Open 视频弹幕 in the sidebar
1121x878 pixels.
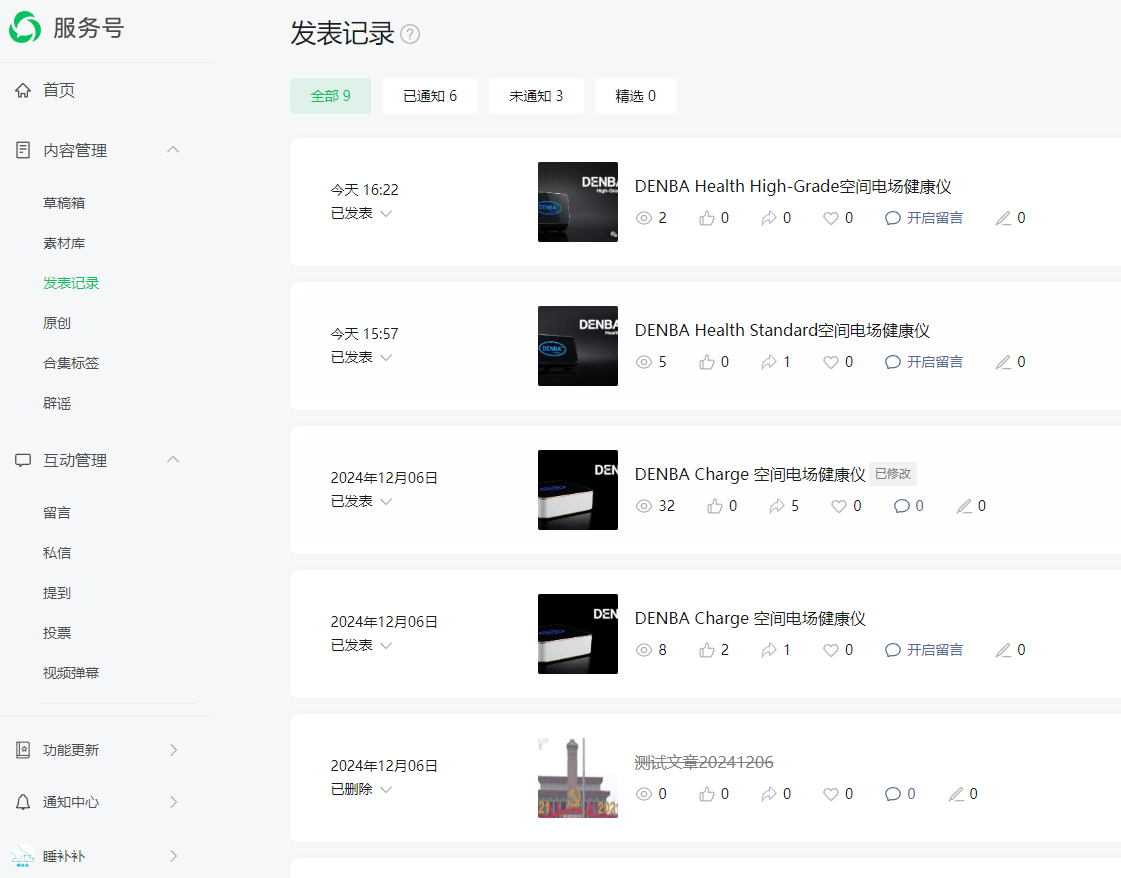pyautogui.click(x=71, y=673)
